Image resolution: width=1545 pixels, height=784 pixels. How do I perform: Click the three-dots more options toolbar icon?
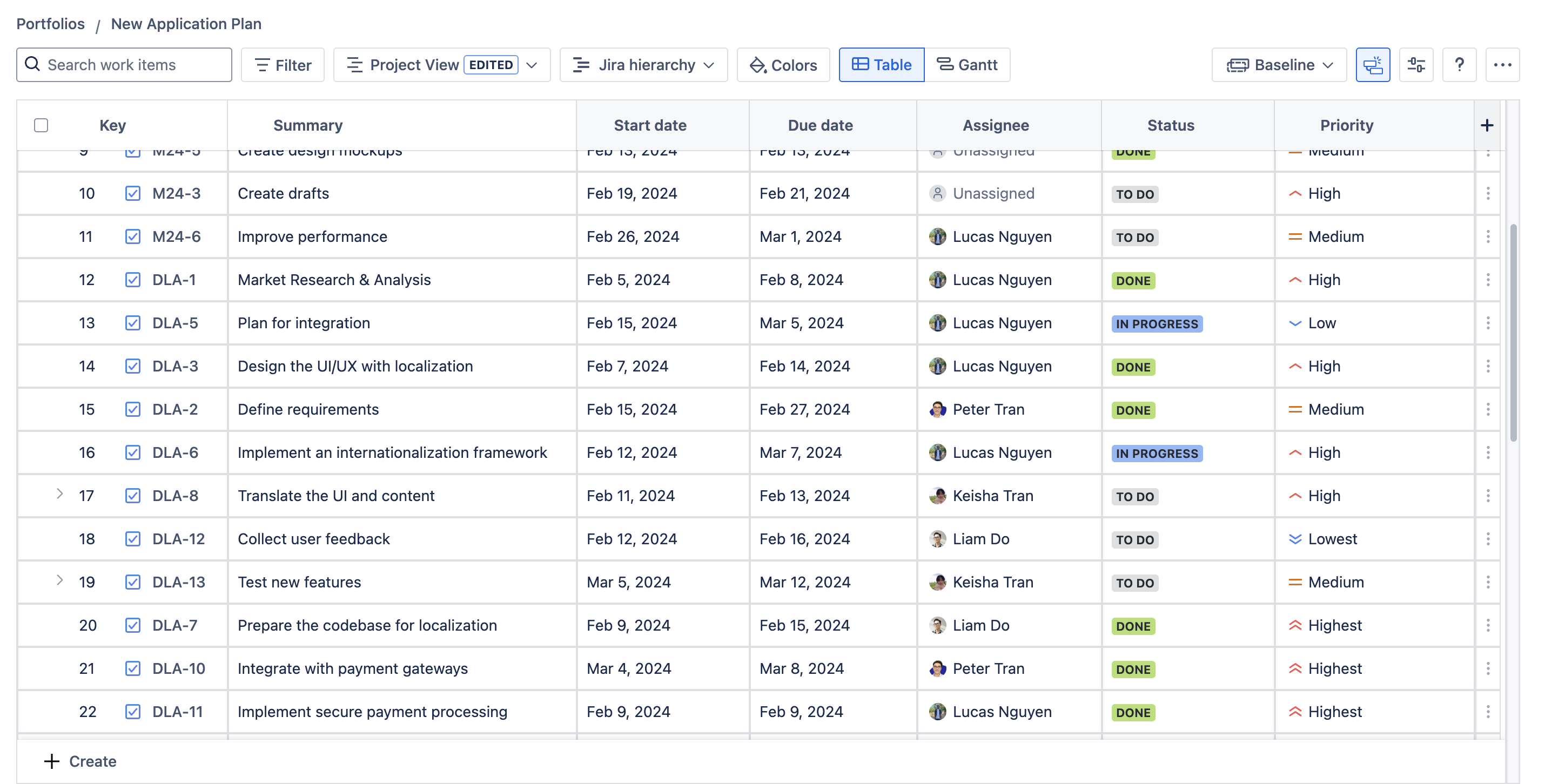click(x=1502, y=65)
